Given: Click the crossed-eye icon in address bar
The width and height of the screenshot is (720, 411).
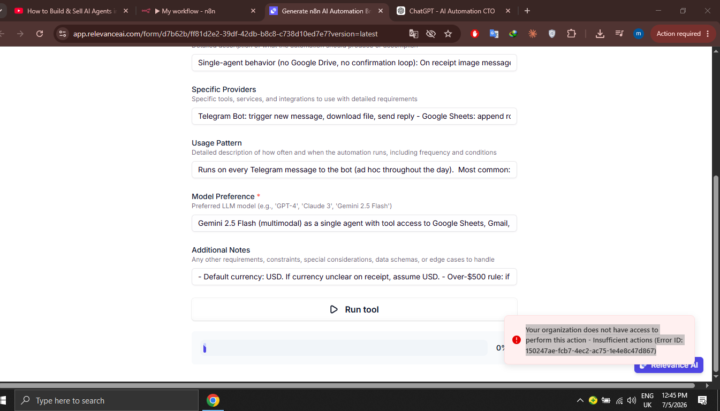Looking at the screenshot, I should tap(431, 34).
